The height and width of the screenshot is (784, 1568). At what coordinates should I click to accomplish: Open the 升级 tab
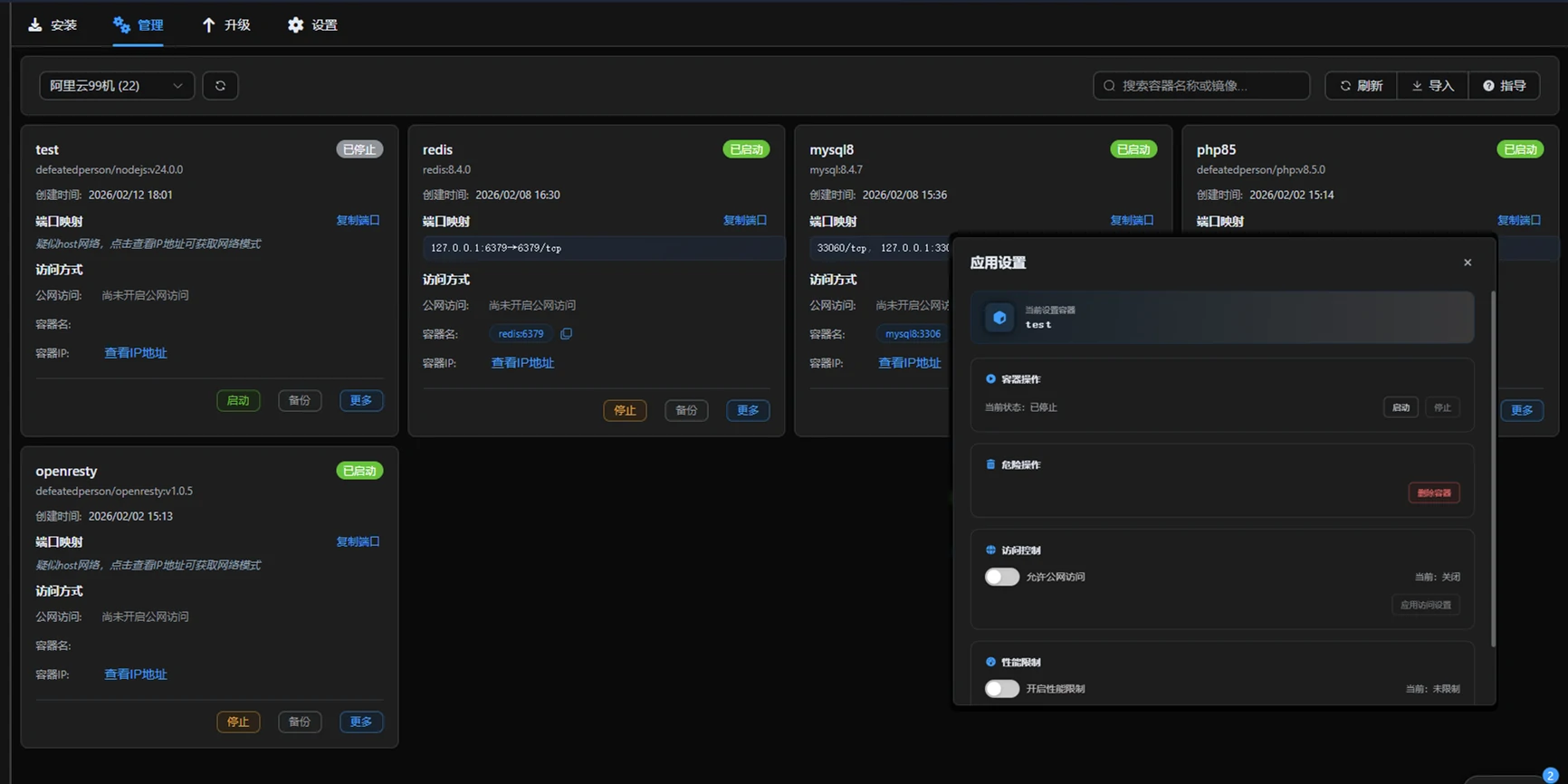225,24
